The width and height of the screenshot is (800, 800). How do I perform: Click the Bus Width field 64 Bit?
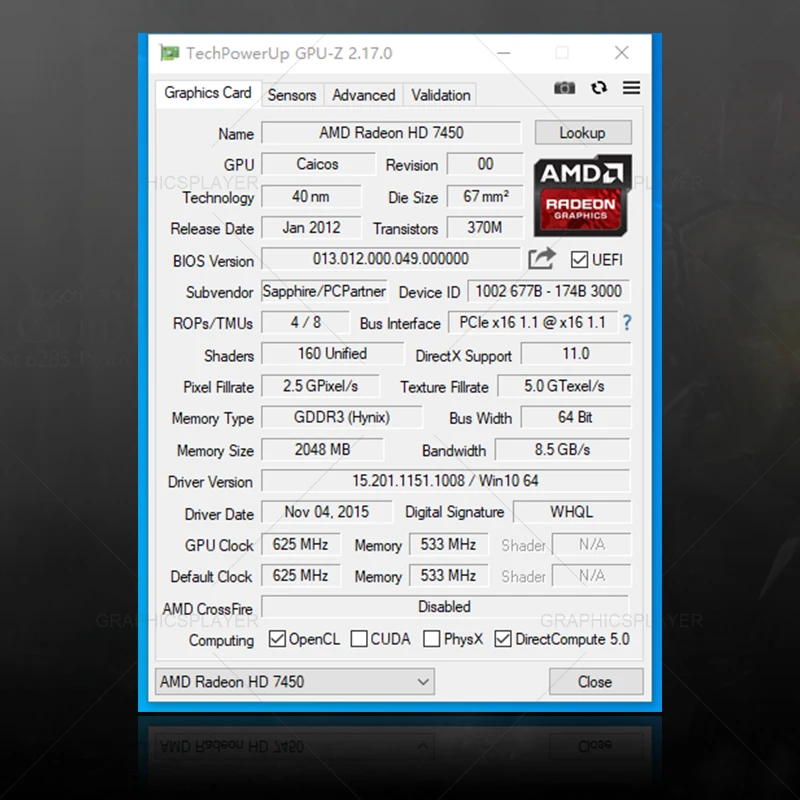pos(576,417)
